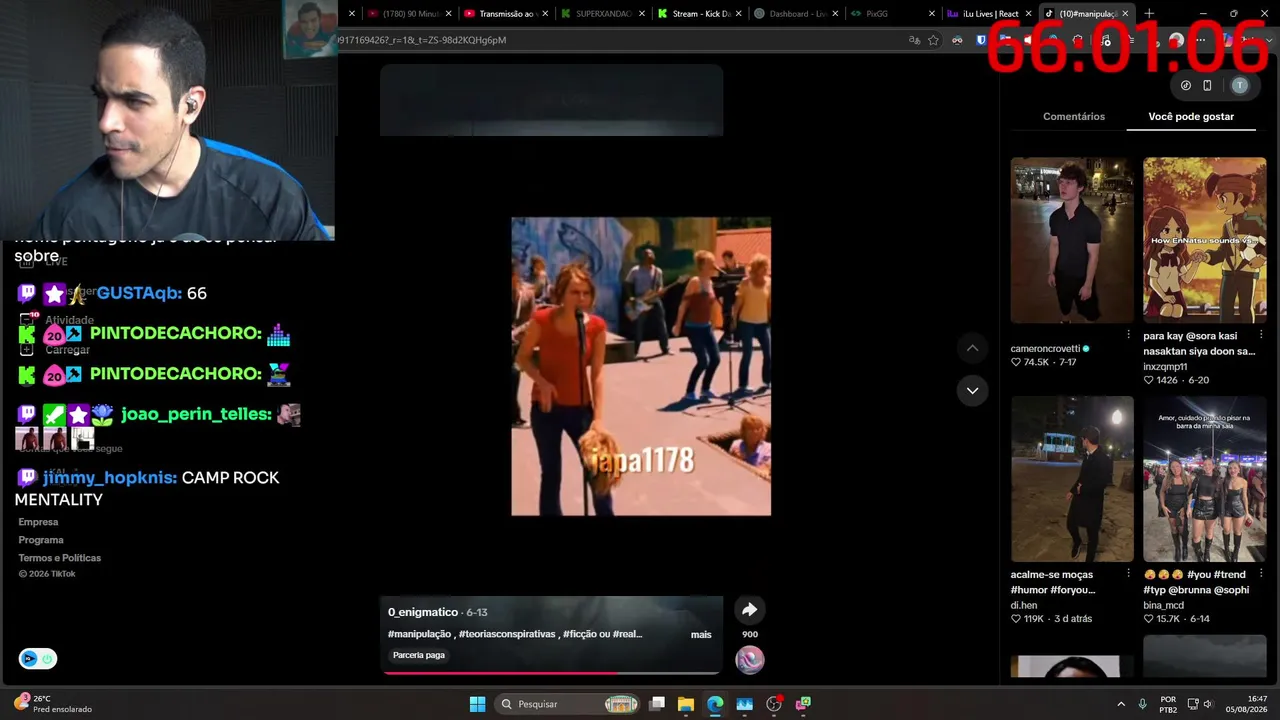Switch to the Transmissão ao vivo YouTube tab

click(x=505, y=14)
